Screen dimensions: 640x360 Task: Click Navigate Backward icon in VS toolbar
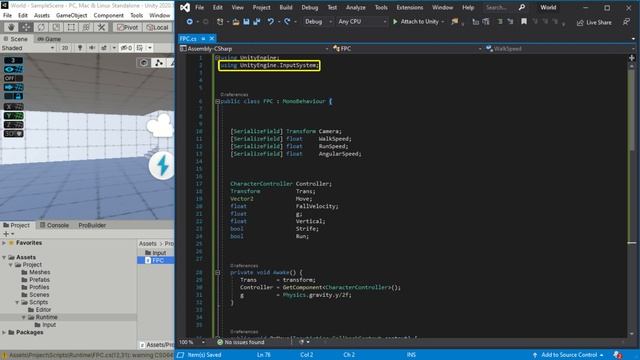pos(189,22)
